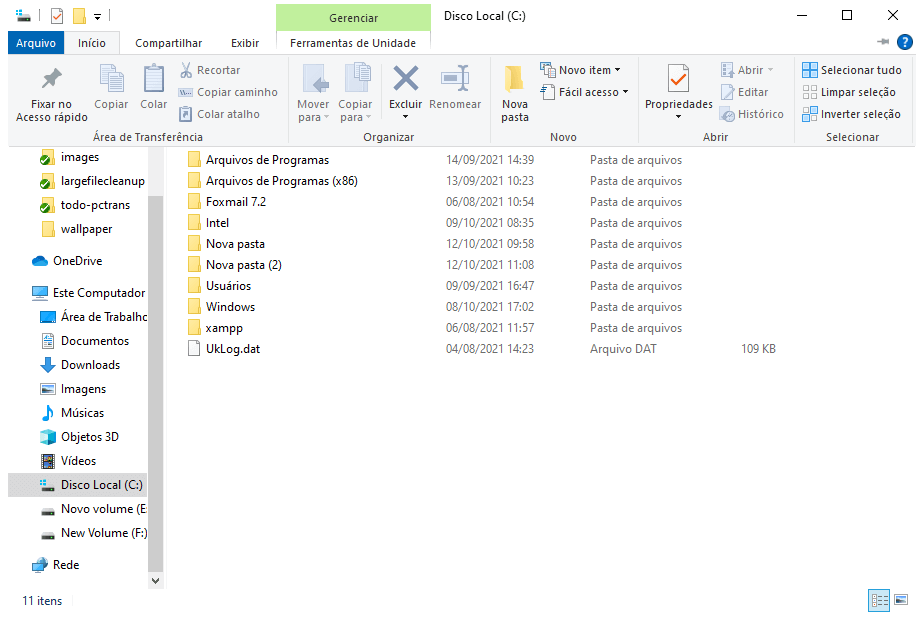The image size is (924, 620).
Task: Open the blue Help question mark icon
Action: pos(904,42)
